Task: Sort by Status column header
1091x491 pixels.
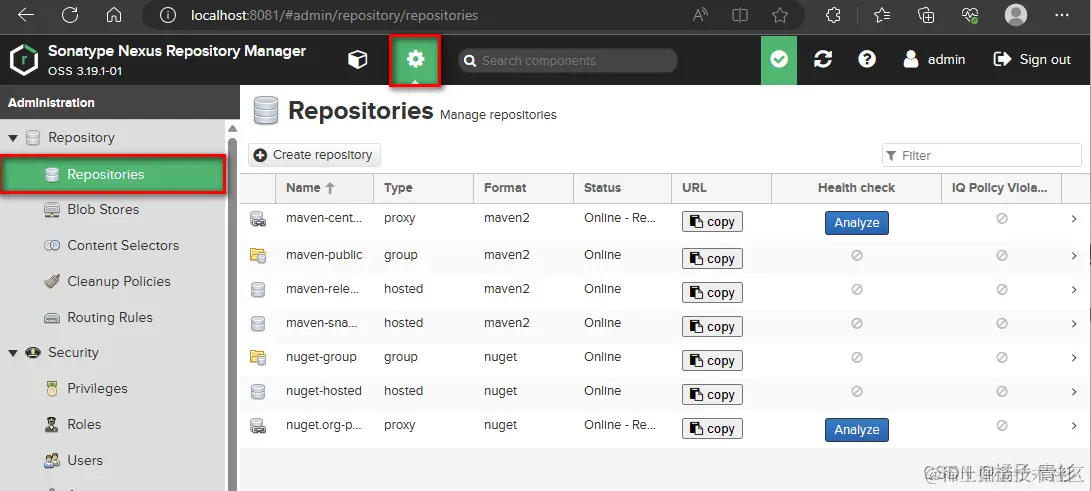Action: (x=623, y=188)
